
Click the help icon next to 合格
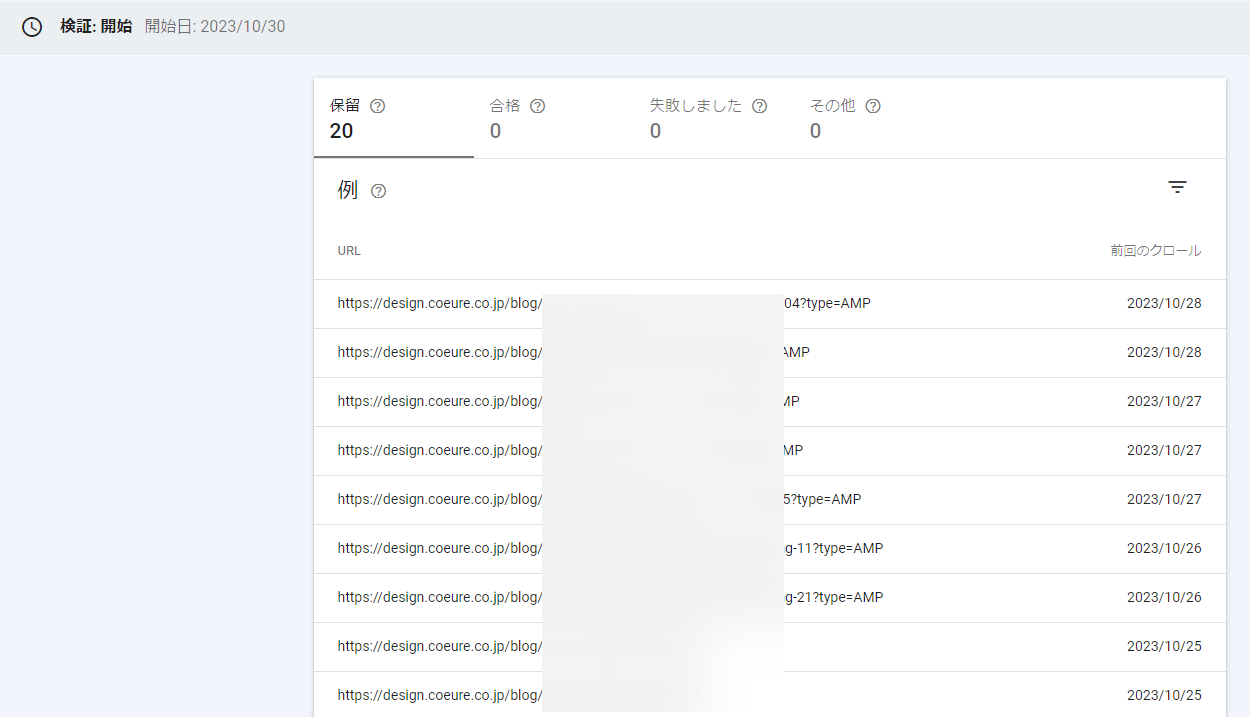(x=537, y=106)
